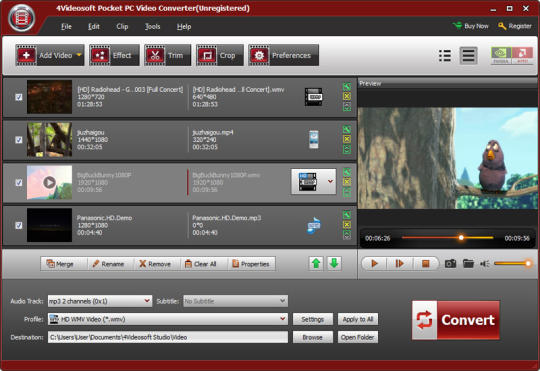
Task: Click the NVIDIA acceleration badge
Action: (x=501, y=55)
